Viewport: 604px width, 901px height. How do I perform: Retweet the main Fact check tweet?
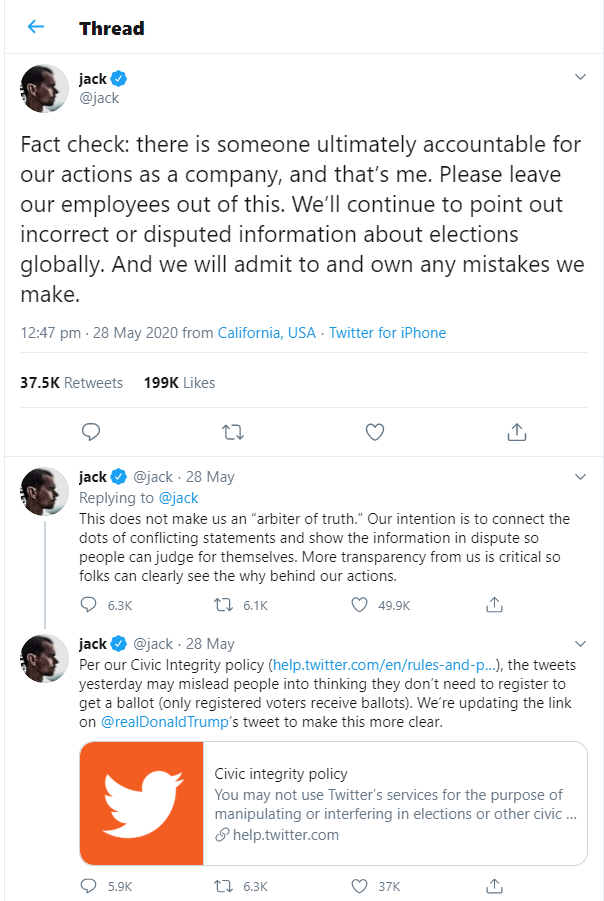[232, 432]
